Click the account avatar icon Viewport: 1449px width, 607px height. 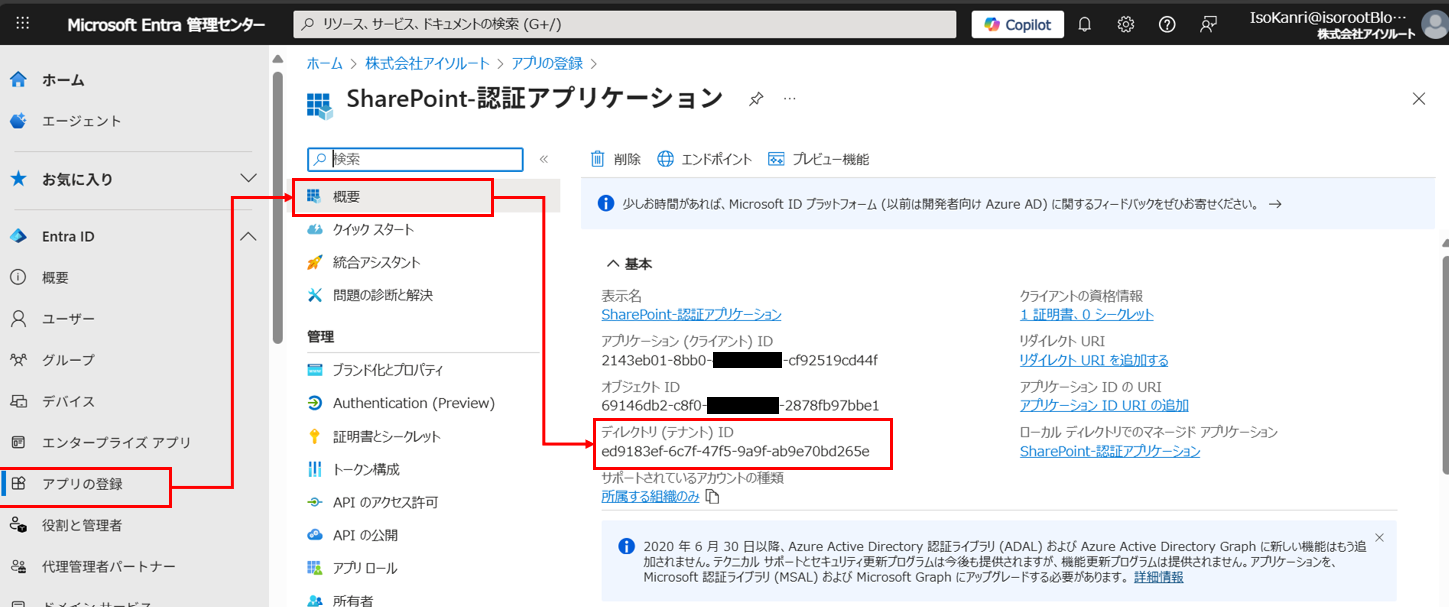[1433, 25]
